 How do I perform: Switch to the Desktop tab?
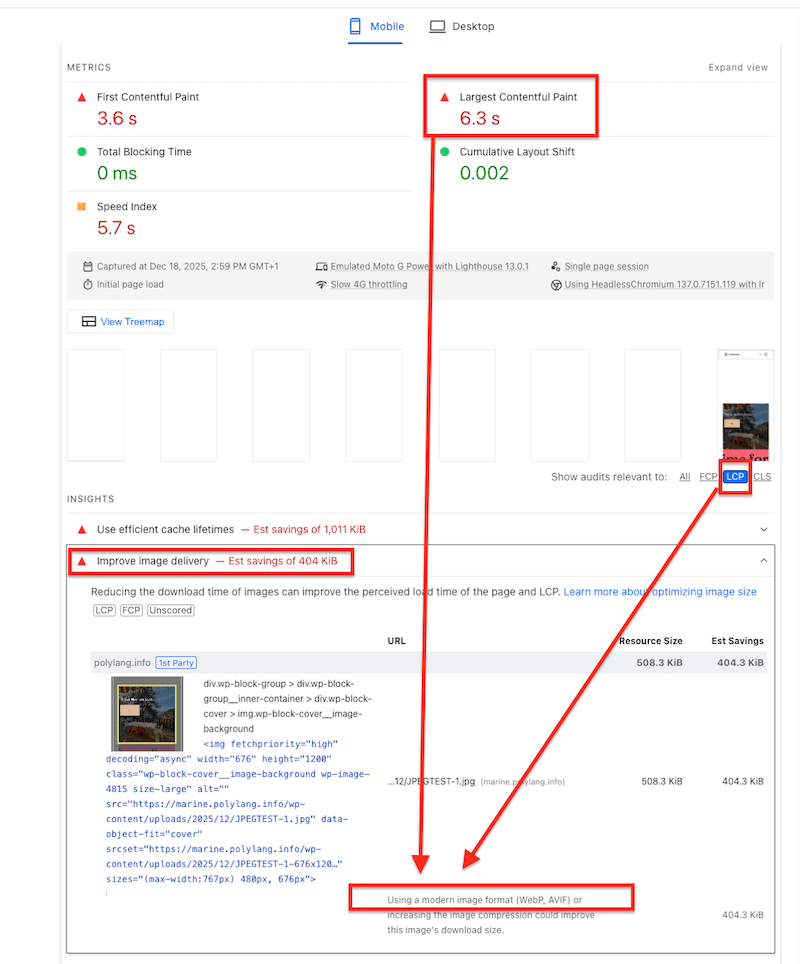pyautogui.click(x=462, y=27)
